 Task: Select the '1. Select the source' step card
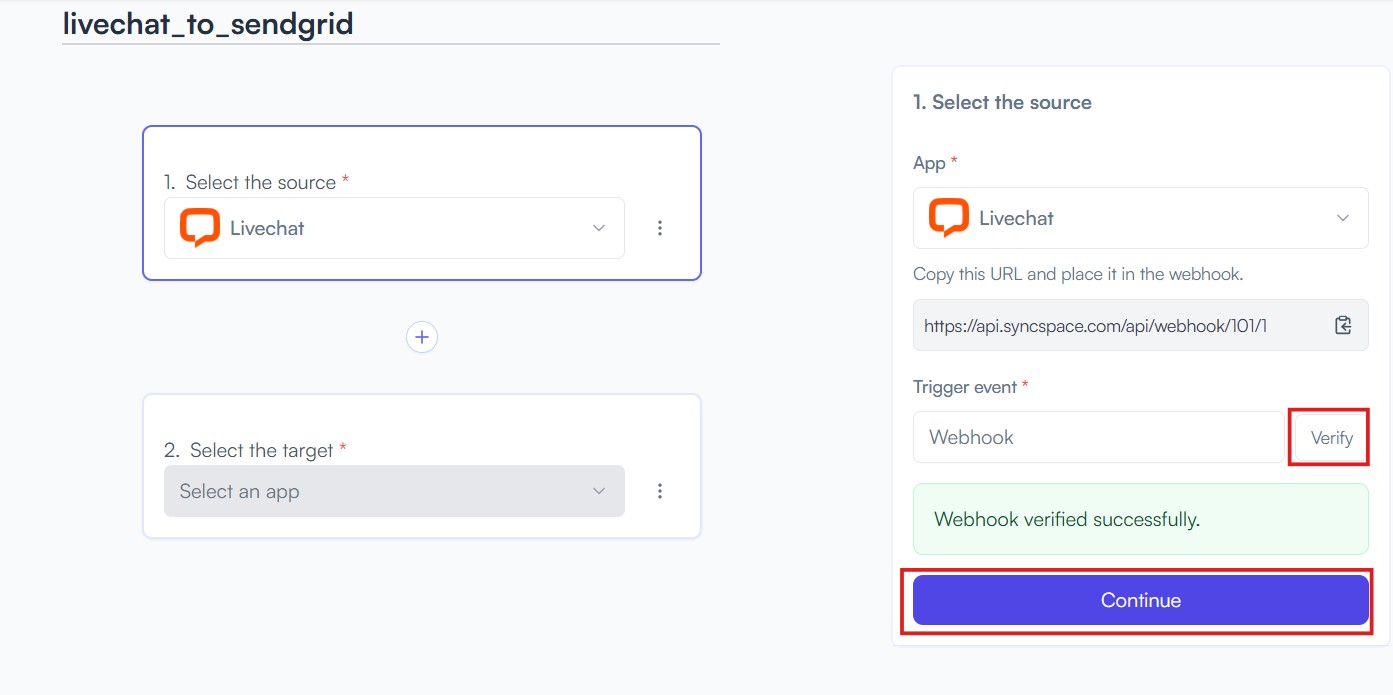422,203
